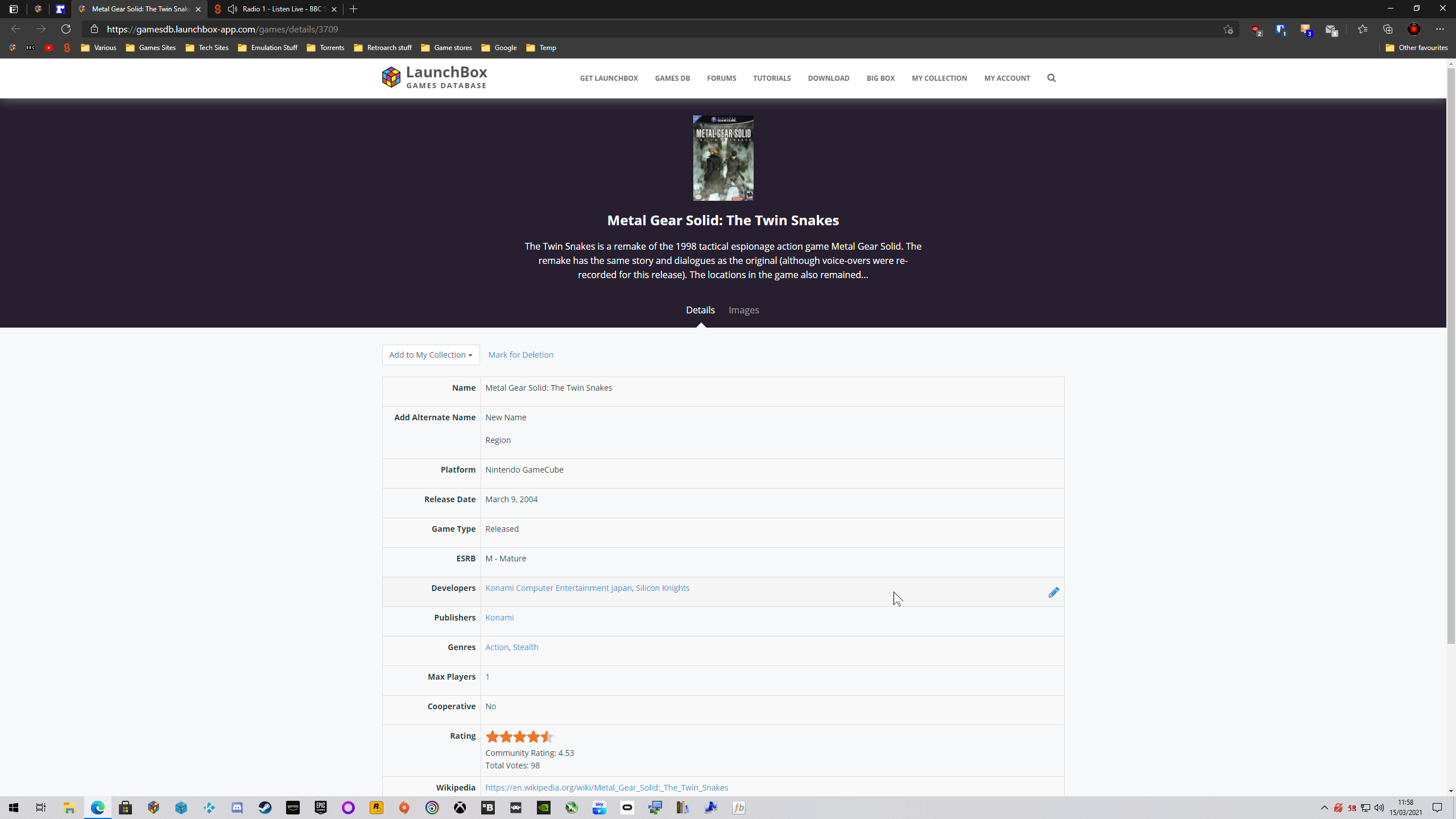Image resolution: width=1456 pixels, height=819 pixels.
Task: Click the Metal Gear Solid box art thumbnail
Action: pyautogui.click(x=723, y=158)
